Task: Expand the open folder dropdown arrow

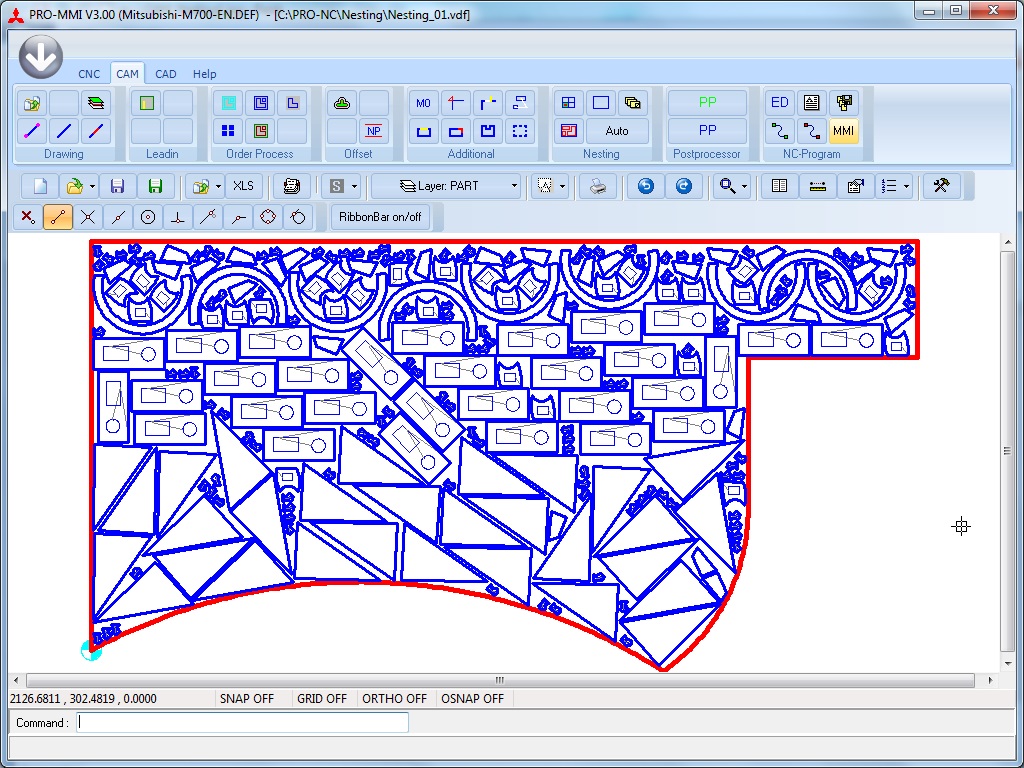Action: coord(92,186)
